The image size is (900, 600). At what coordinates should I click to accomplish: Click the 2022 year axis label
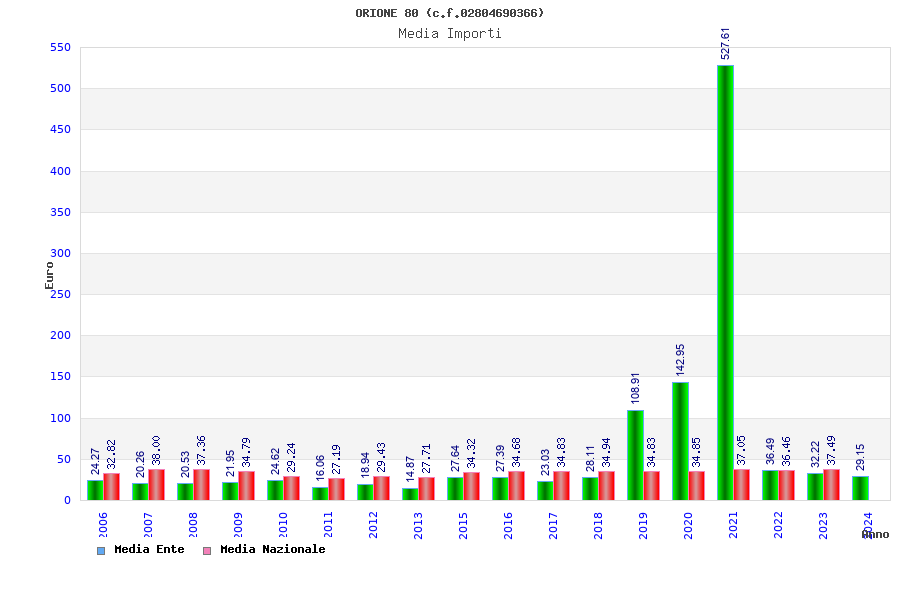click(778, 525)
